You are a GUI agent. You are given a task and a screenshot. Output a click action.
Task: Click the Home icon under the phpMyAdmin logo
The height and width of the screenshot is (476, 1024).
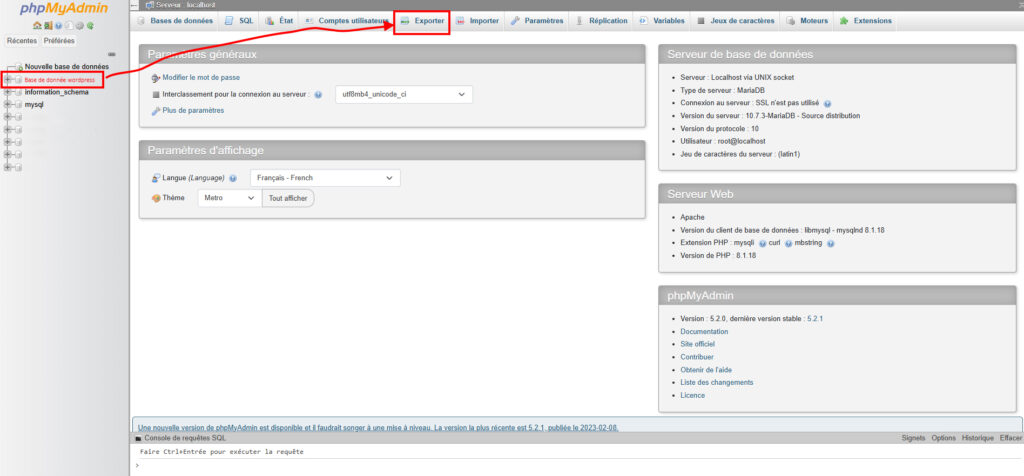[37, 25]
